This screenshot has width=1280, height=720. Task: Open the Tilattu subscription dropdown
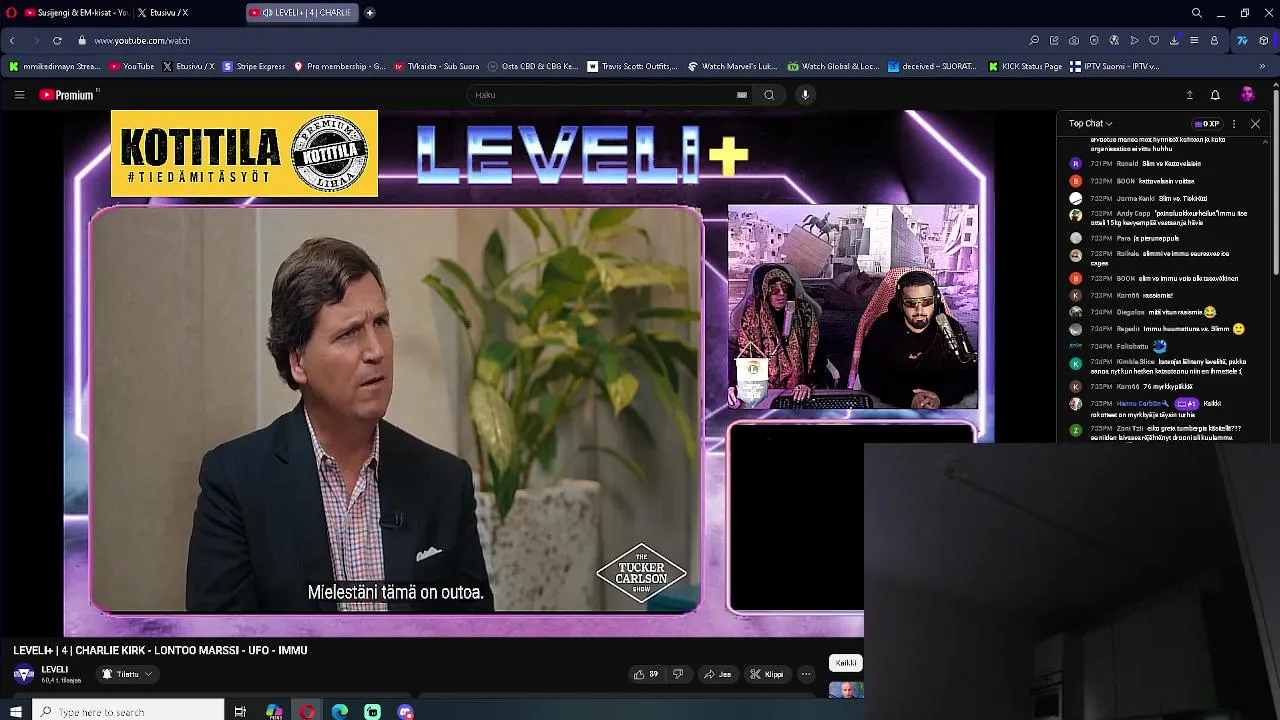[127, 674]
